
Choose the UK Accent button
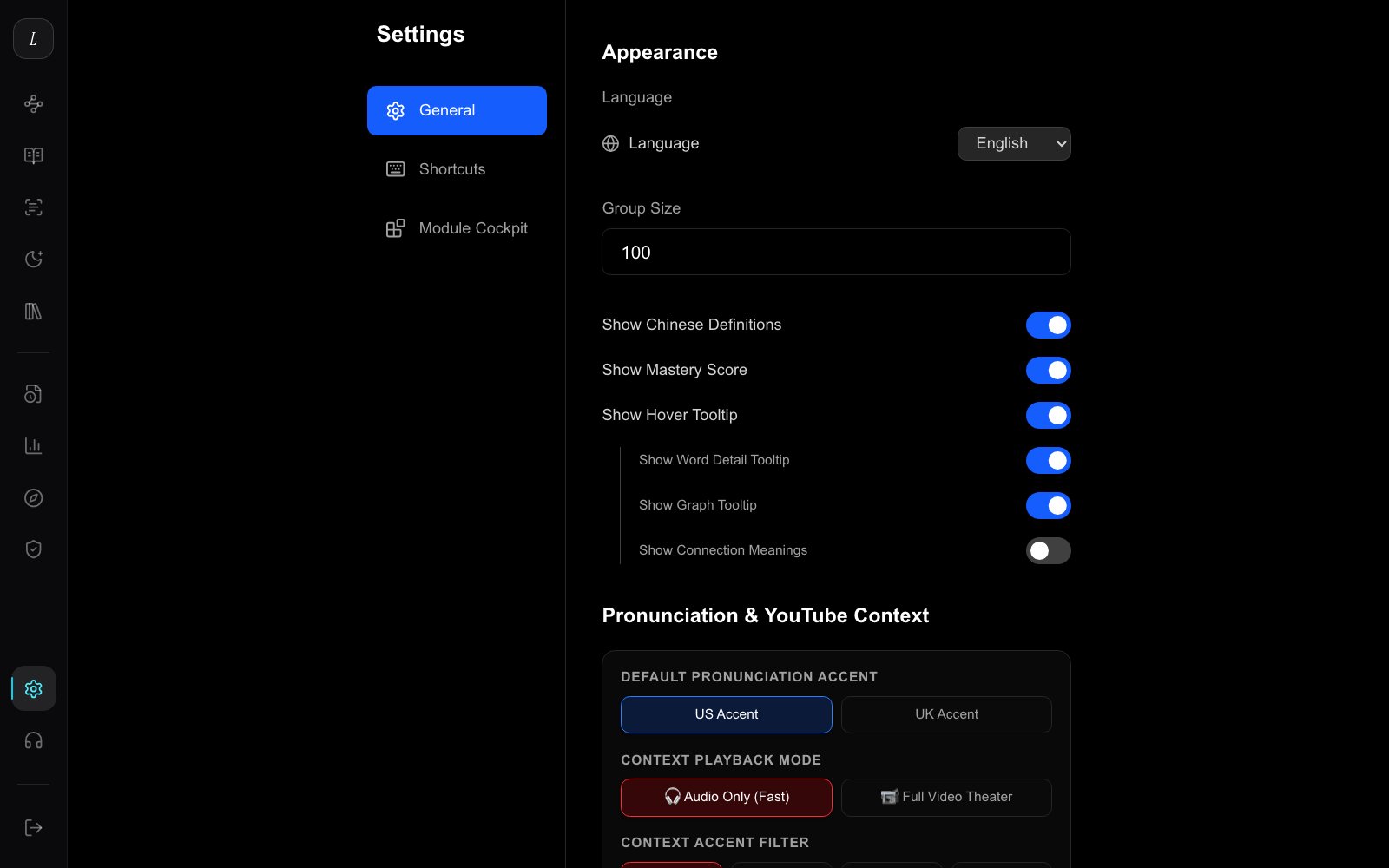(x=946, y=714)
